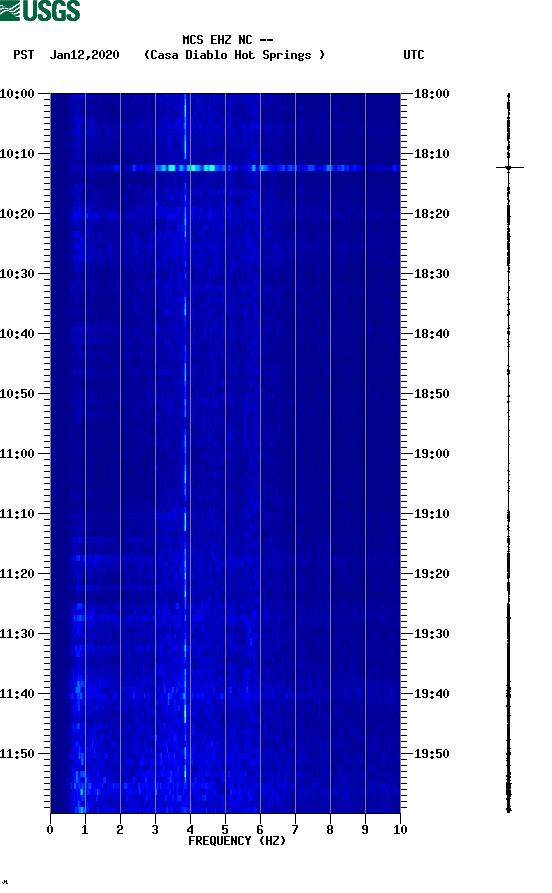The width and height of the screenshot is (552, 893).
Task: Click the '9' frequency axis tick label
Action: point(365,830)
